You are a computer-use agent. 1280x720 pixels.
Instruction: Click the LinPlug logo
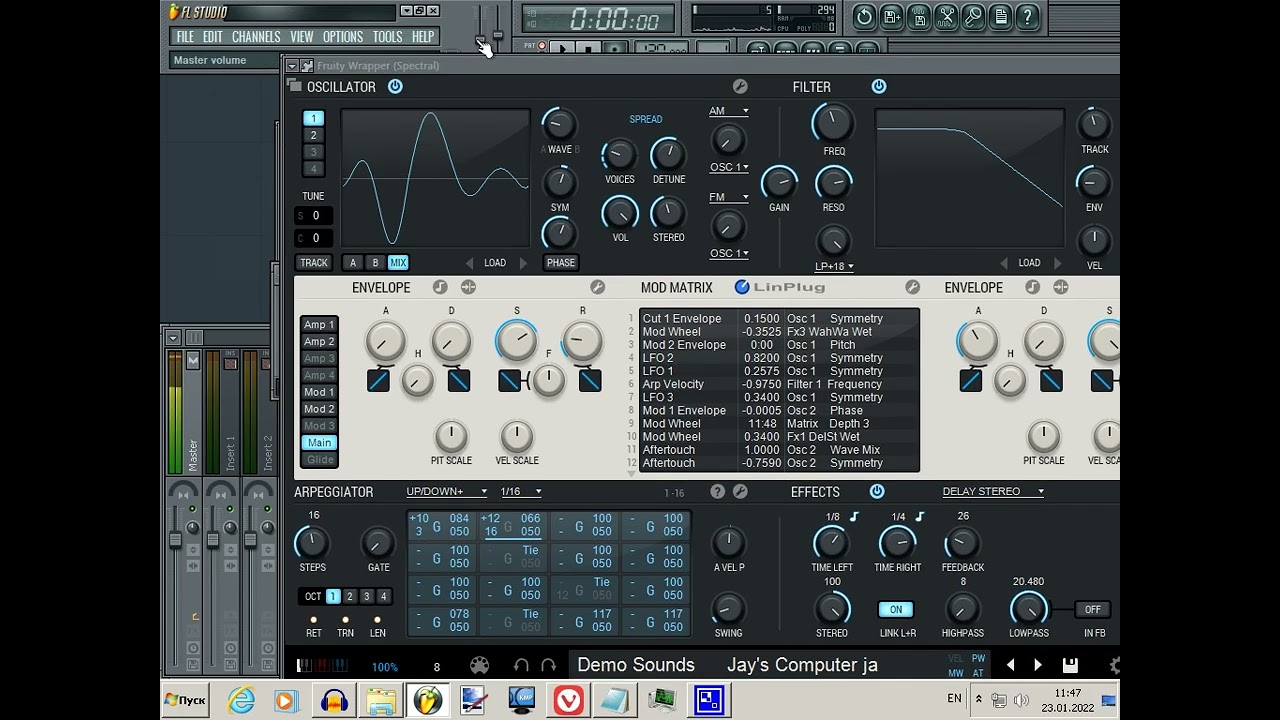tap(780, 288)
